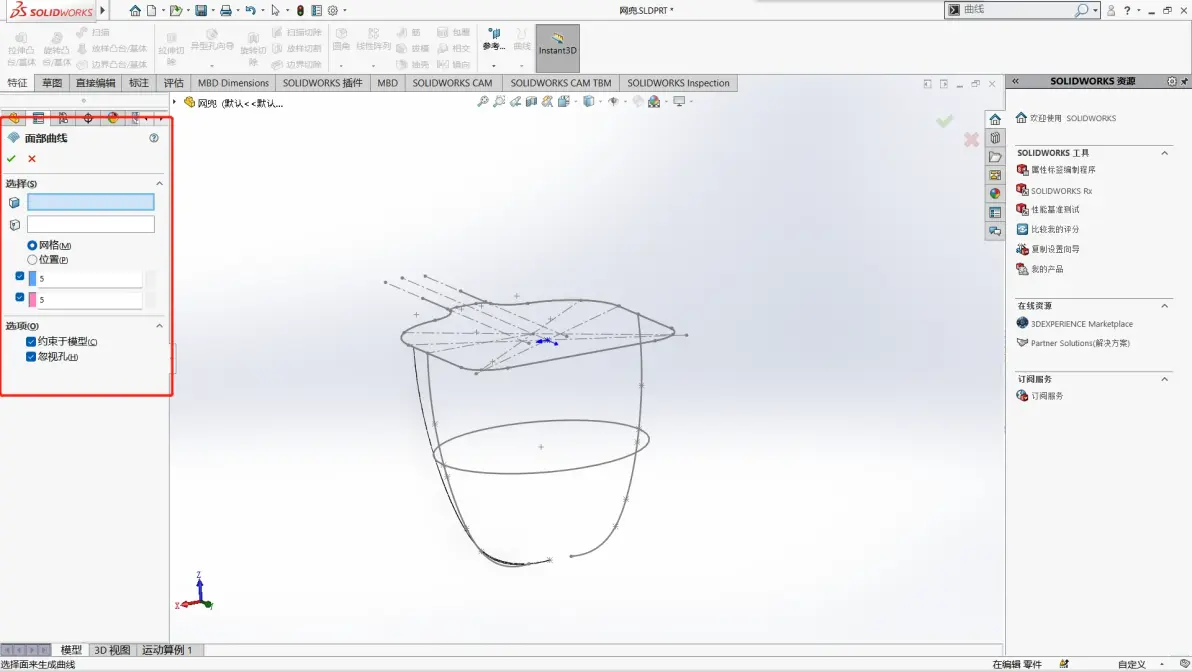
Task: Collapse the 在线资源 section
Action: pyautogui.click(x=1165, y=305)
